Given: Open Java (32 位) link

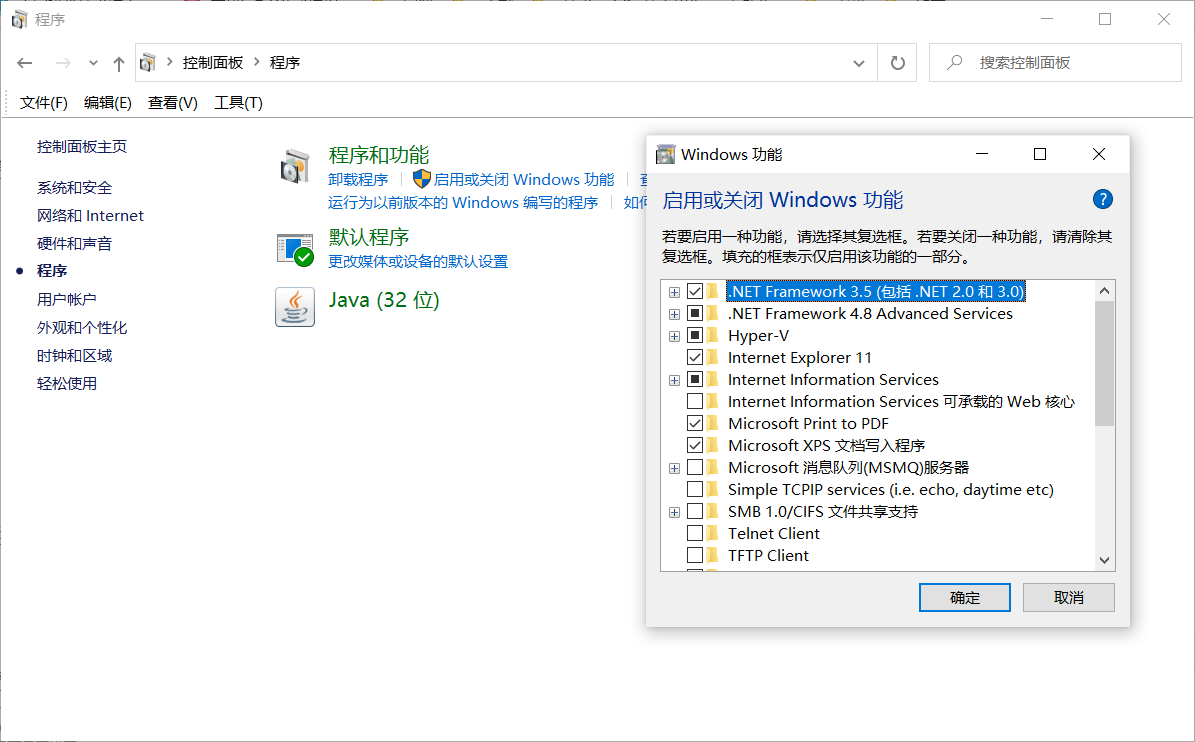Looking at the screenshot, I should click(x=384, y=300).
